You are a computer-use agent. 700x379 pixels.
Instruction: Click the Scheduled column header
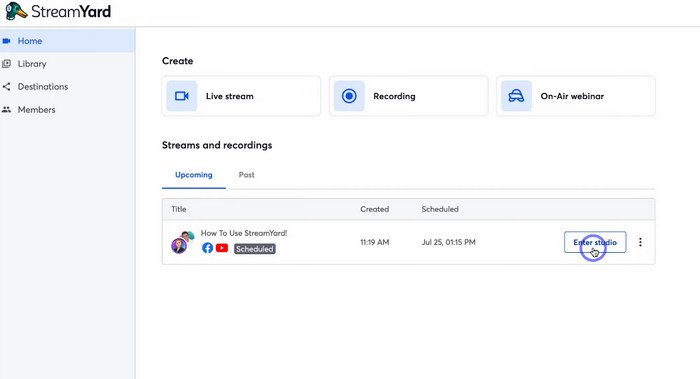tap(440, 209)
